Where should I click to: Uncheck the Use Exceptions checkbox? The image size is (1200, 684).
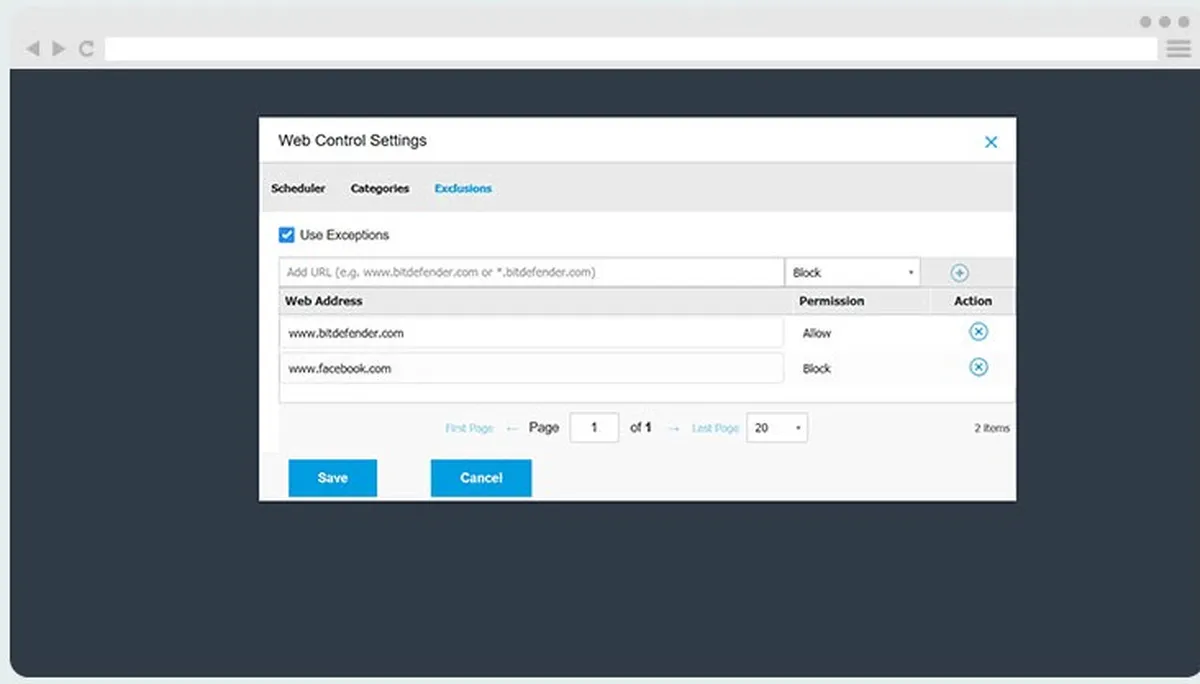(286, 235)
